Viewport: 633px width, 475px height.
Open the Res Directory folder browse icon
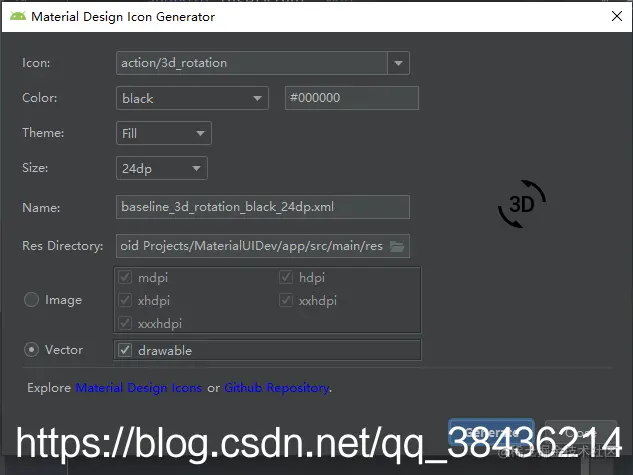(397, 246)
